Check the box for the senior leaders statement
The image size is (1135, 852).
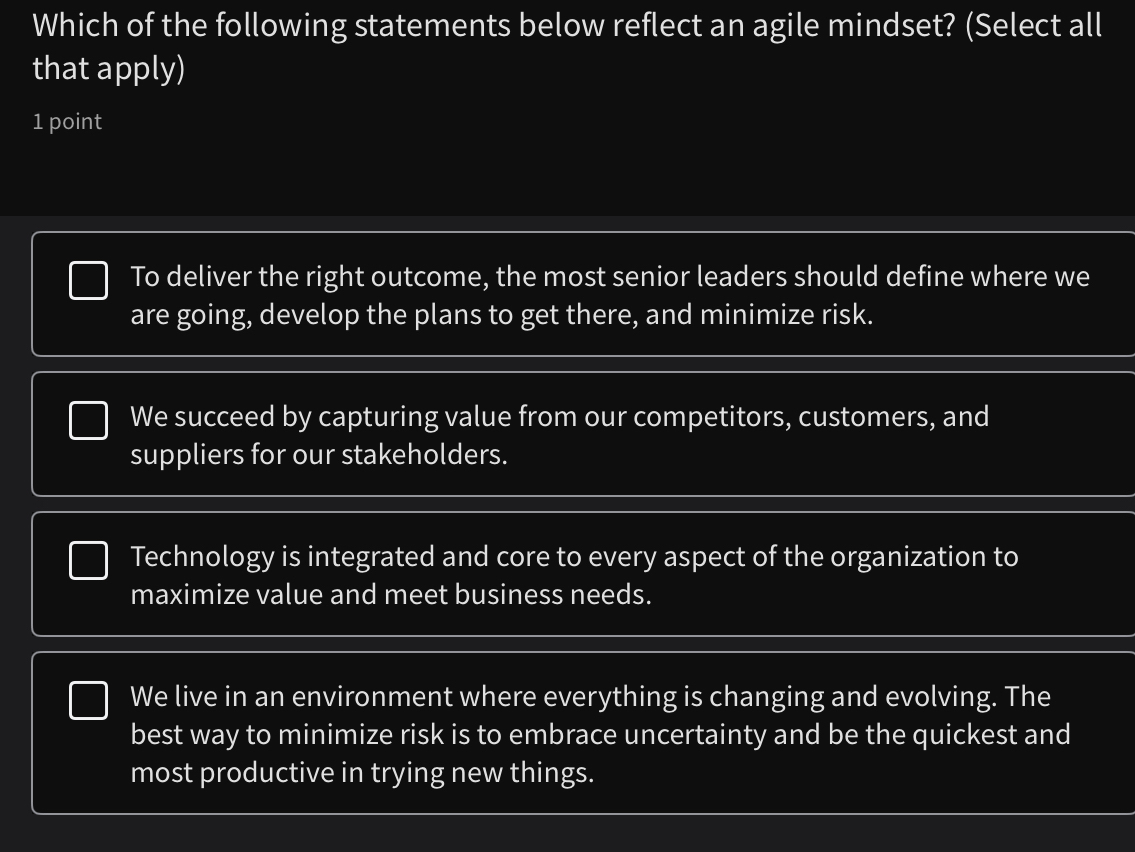point(88,281)
